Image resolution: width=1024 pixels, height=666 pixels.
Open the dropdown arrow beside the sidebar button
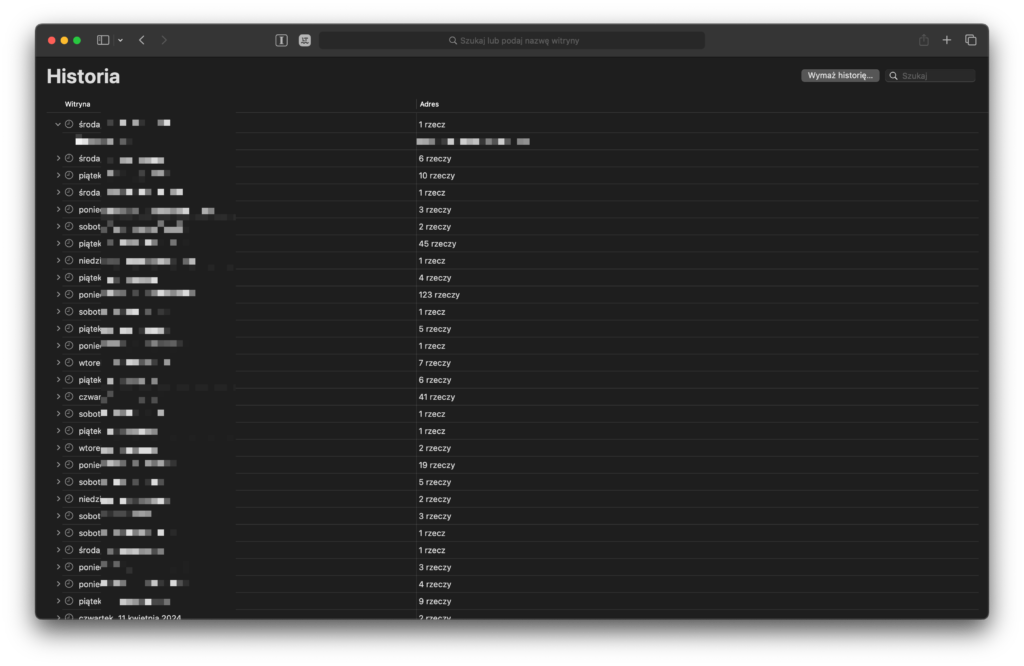click(120, 40)
